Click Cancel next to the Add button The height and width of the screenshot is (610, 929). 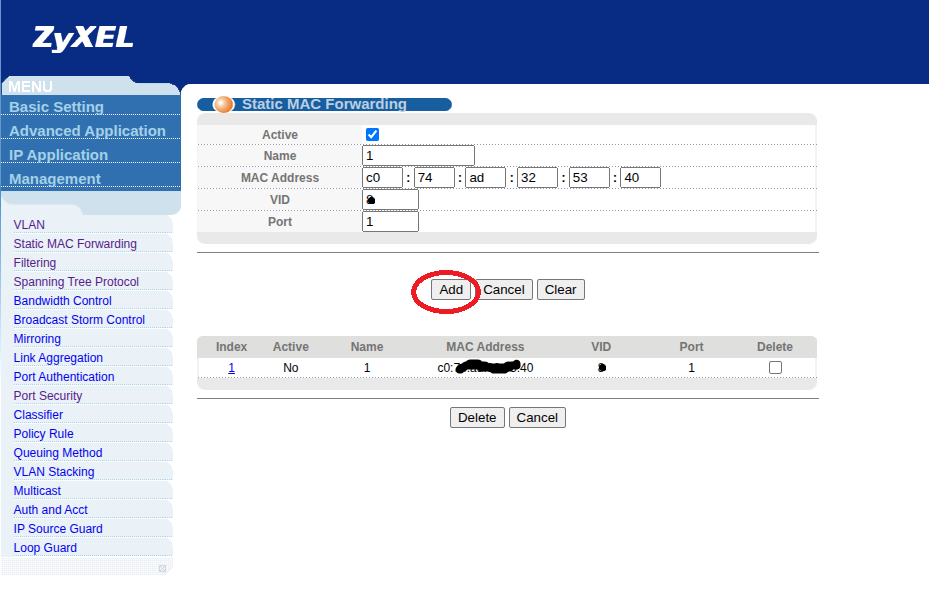tap(504, 290)
